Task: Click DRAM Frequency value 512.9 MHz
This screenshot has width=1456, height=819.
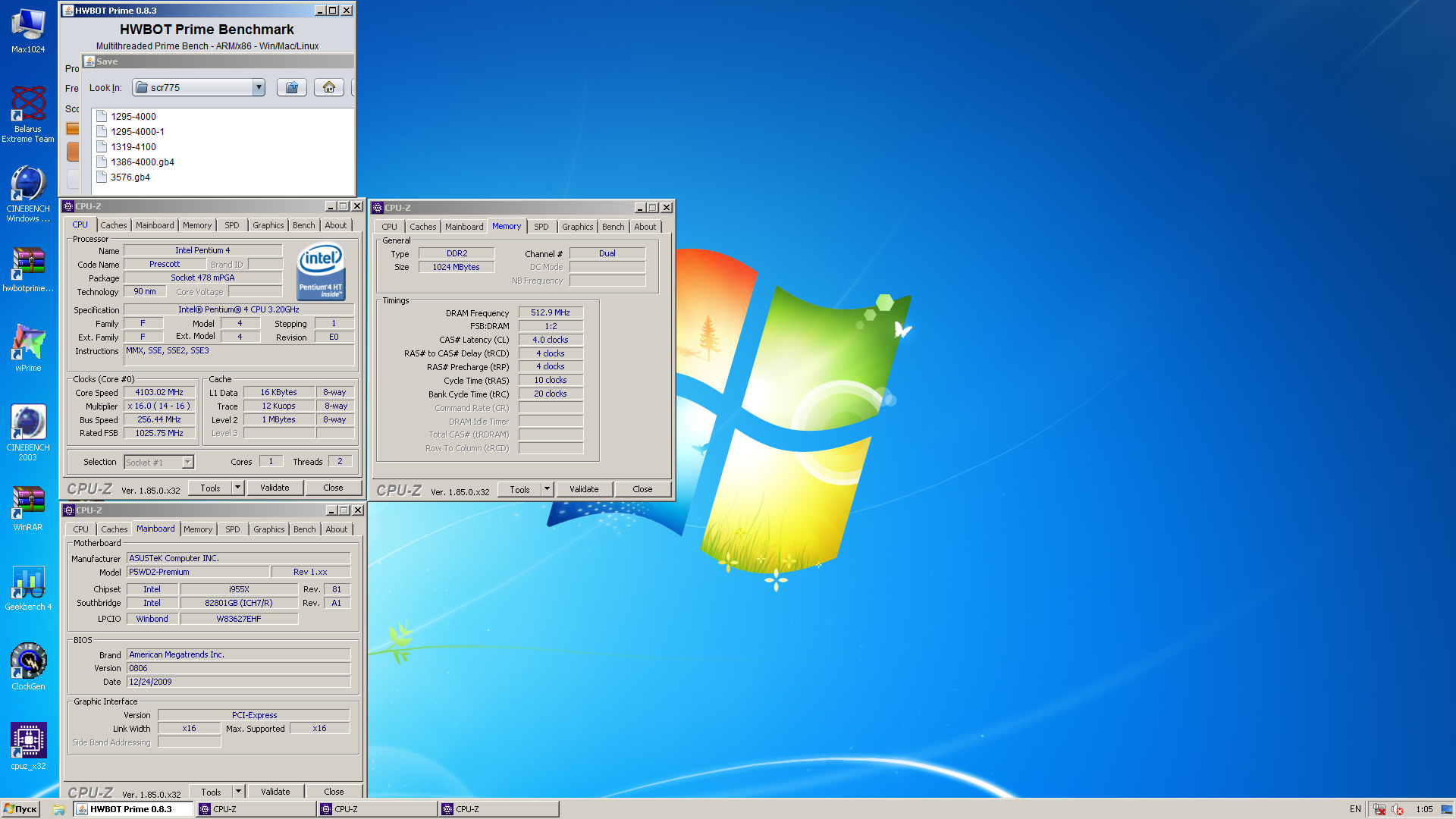Action: [x=551, y=312]
